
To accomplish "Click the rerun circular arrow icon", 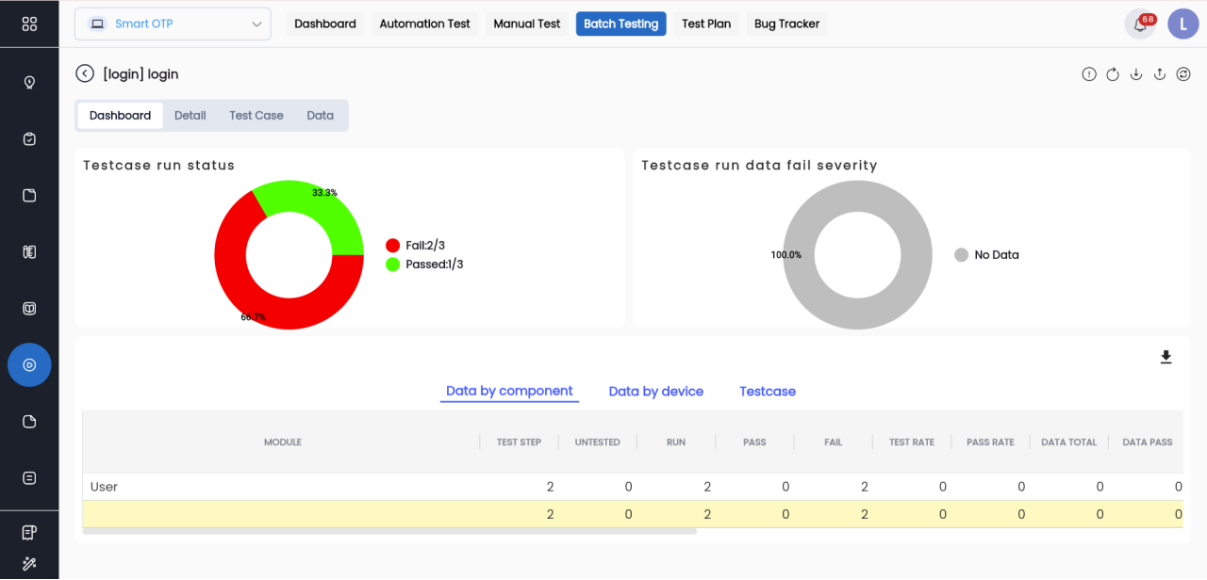I will pyautogui.click(x=1112, y=74).
